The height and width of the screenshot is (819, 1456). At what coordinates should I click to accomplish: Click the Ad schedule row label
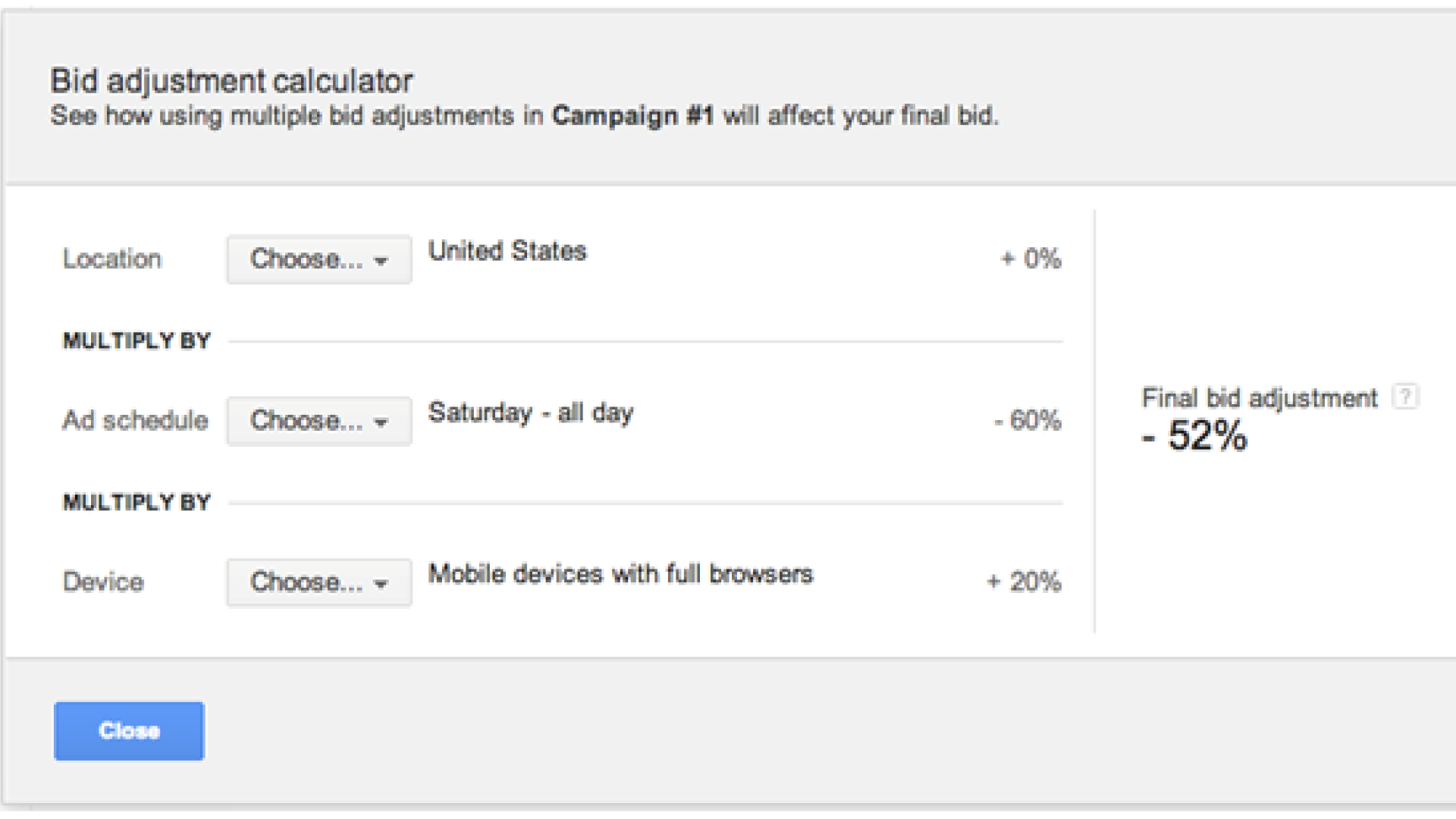(135, 421)
